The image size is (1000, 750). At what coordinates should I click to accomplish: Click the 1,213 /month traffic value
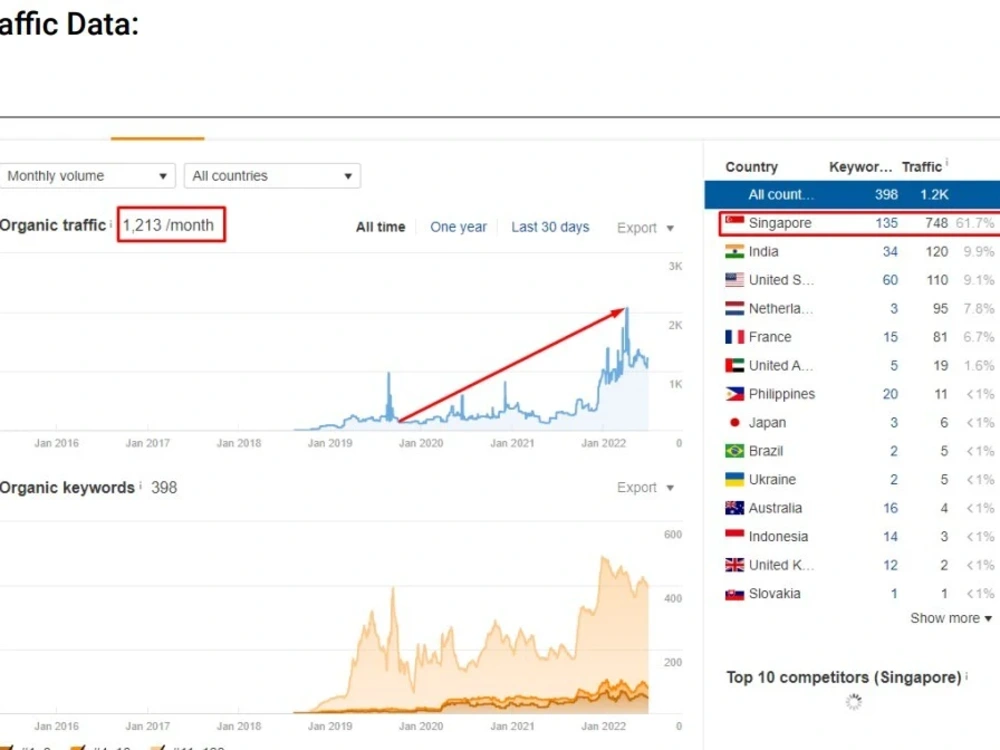tap(168, 225)
